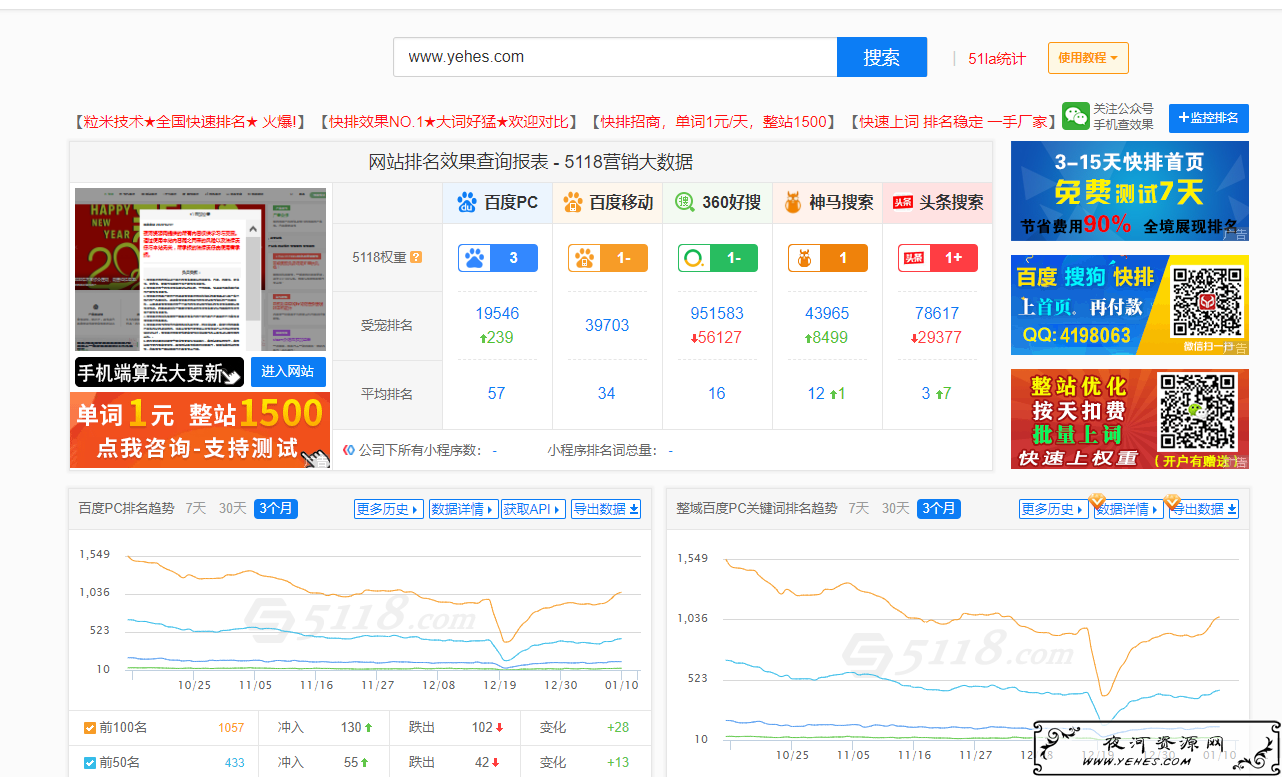Image resolution: width=1282 pixels, height=777 pixels.
Task: Click the 关注公众号 手机查效果 text
Action: tap(1123, 117)
